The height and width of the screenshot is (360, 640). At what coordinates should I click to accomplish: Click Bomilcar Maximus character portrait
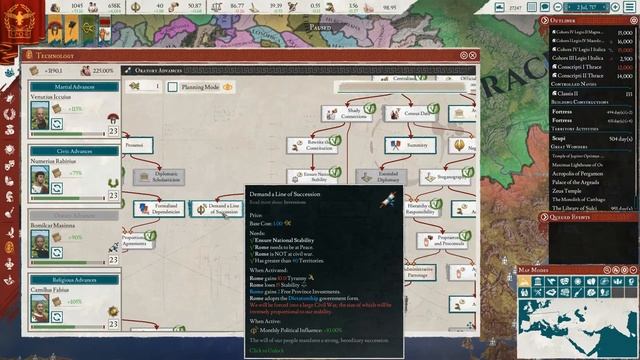coord(40,244)
